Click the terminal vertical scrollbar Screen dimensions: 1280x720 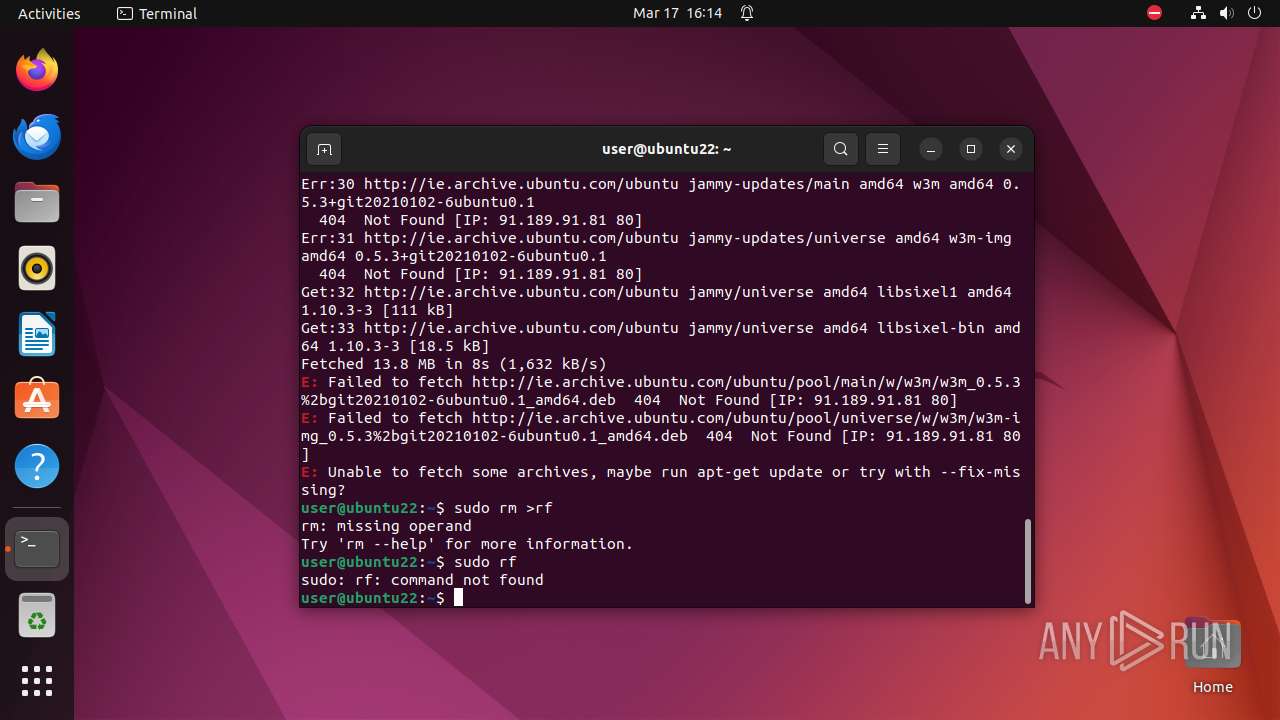[x=1027, y=561]
